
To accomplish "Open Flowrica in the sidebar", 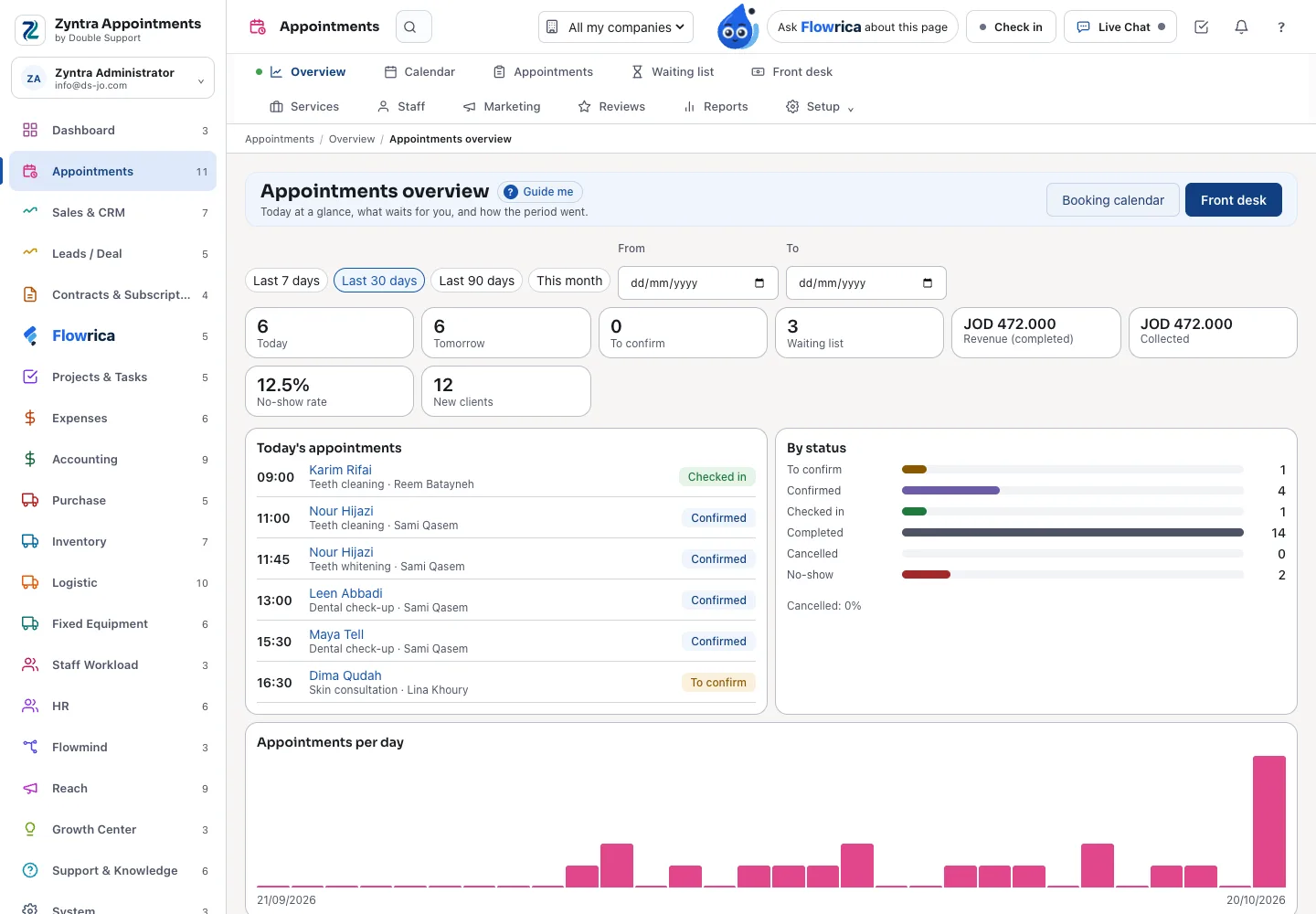I will coord(113,336).
